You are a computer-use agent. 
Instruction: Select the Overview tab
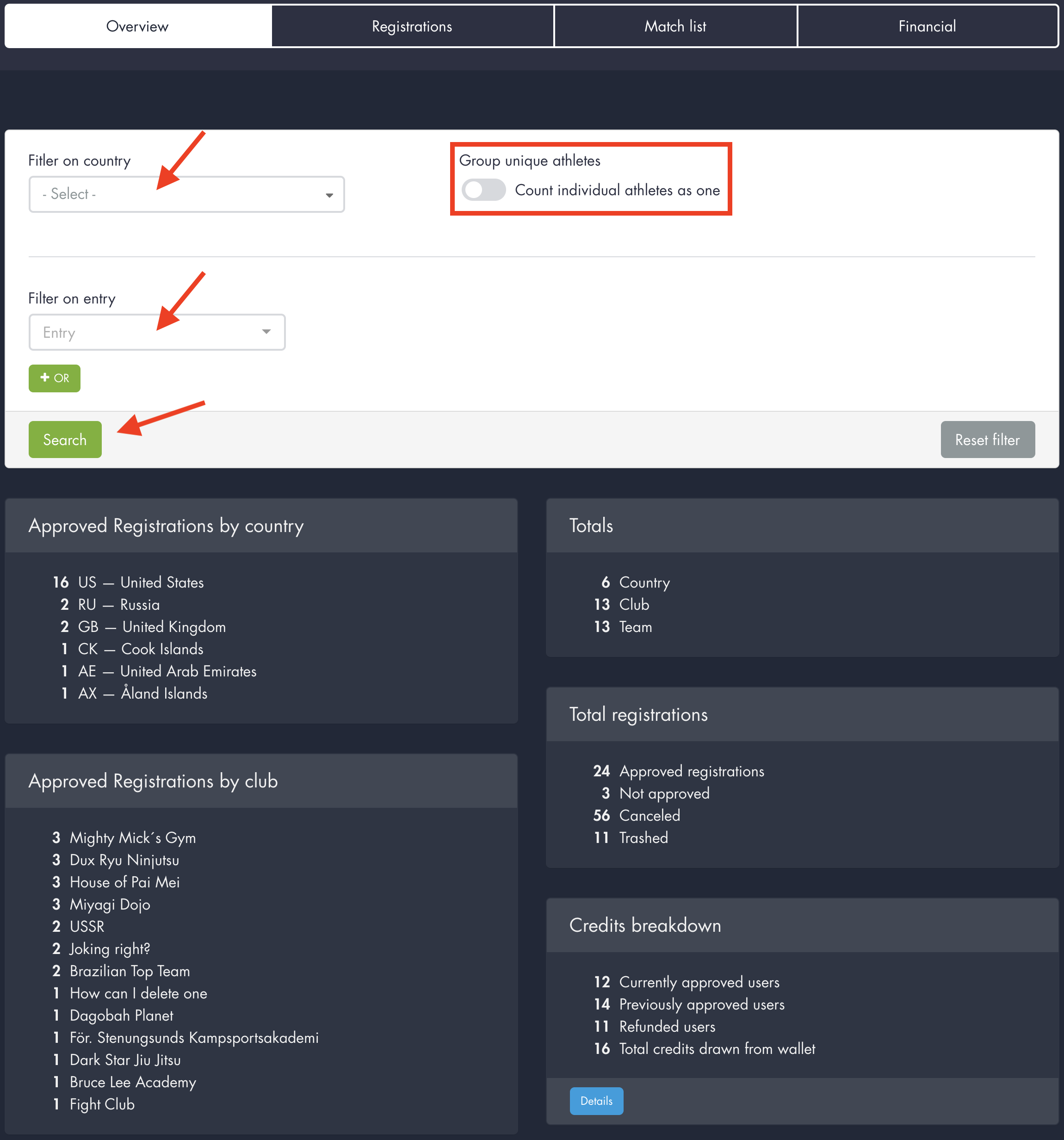tap(137, 26)
